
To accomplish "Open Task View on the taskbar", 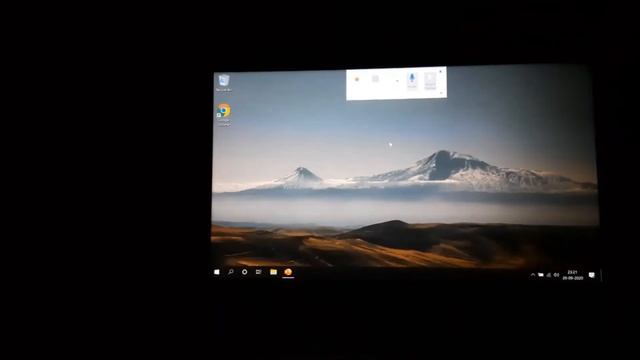I will point(259,272).
